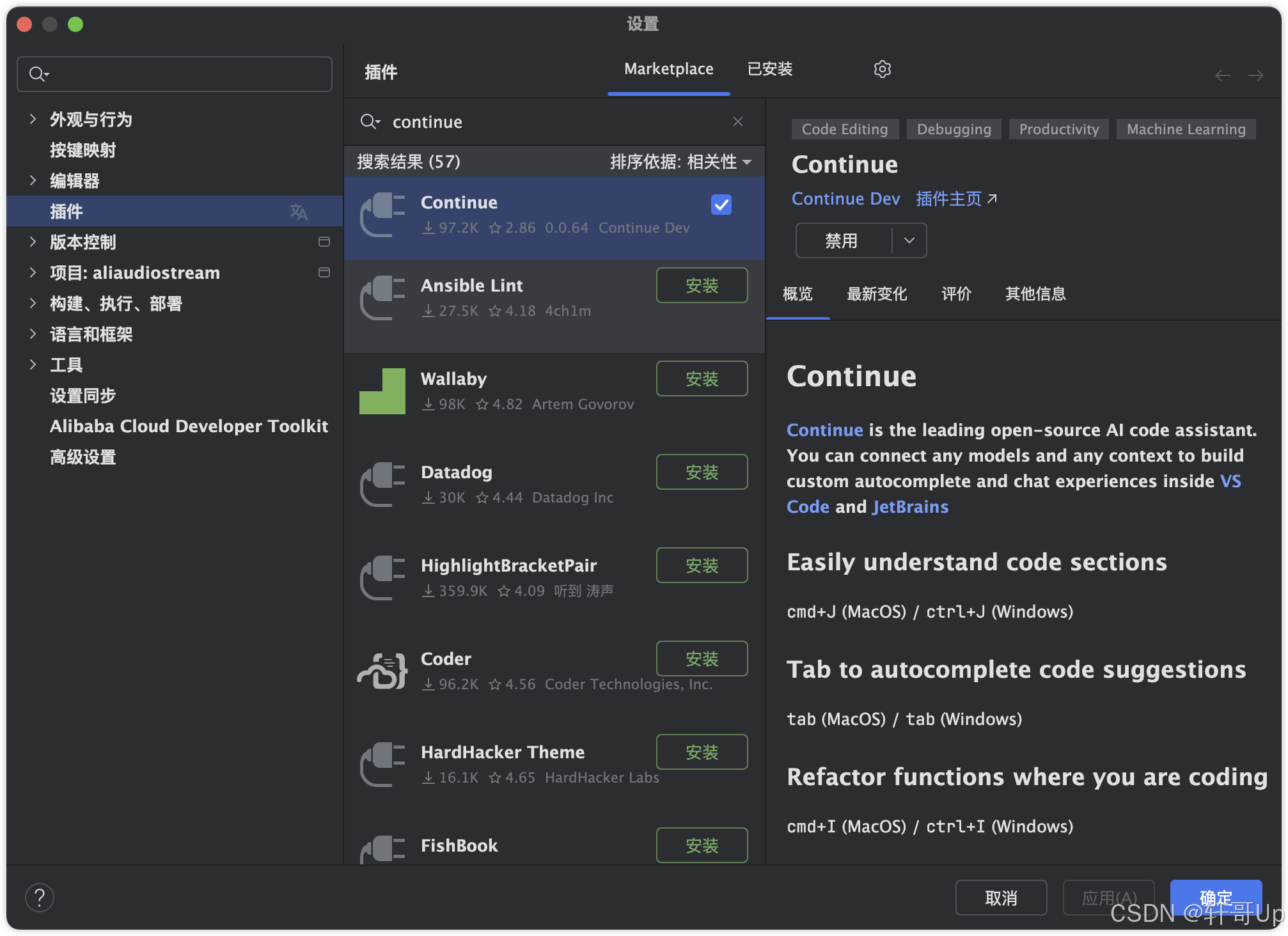
Task: Install the Coder plugin
Action: [x=702, y=659]
